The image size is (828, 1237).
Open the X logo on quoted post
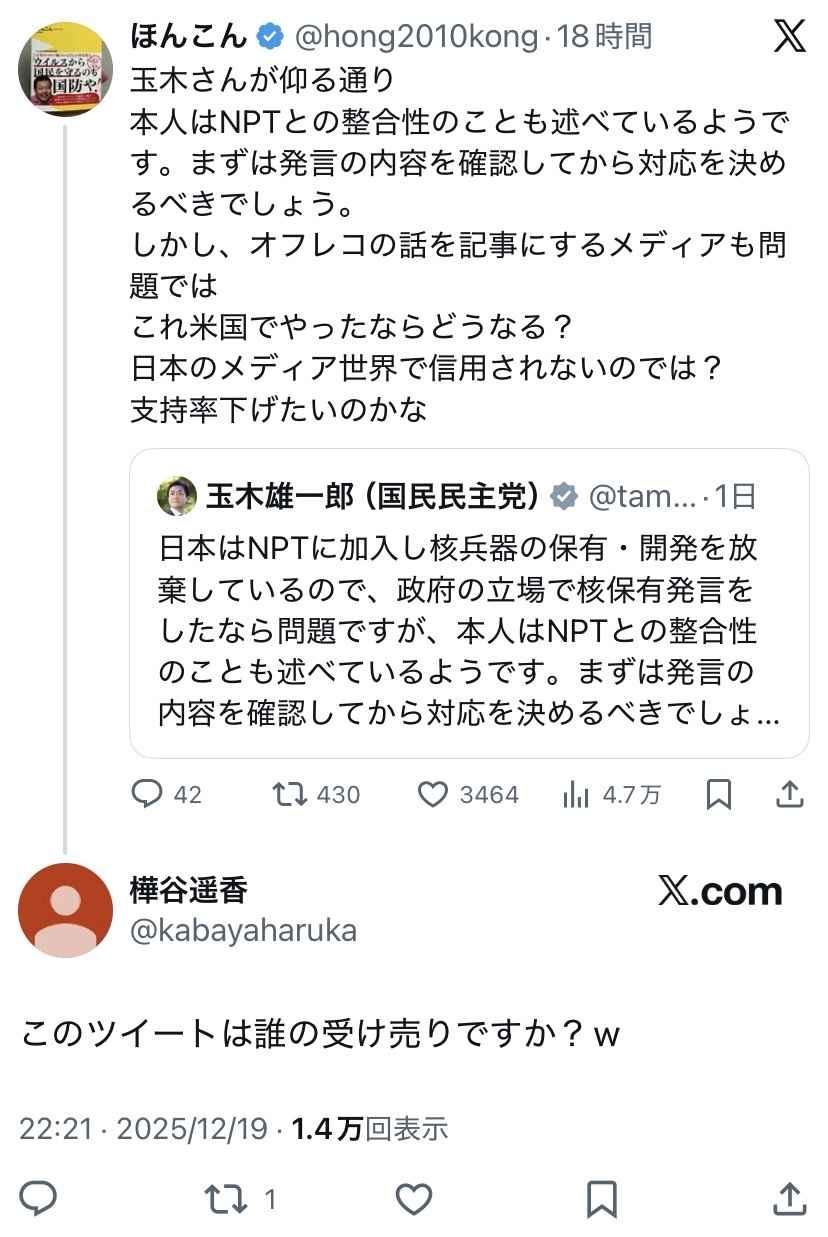(x=789, y=37)
